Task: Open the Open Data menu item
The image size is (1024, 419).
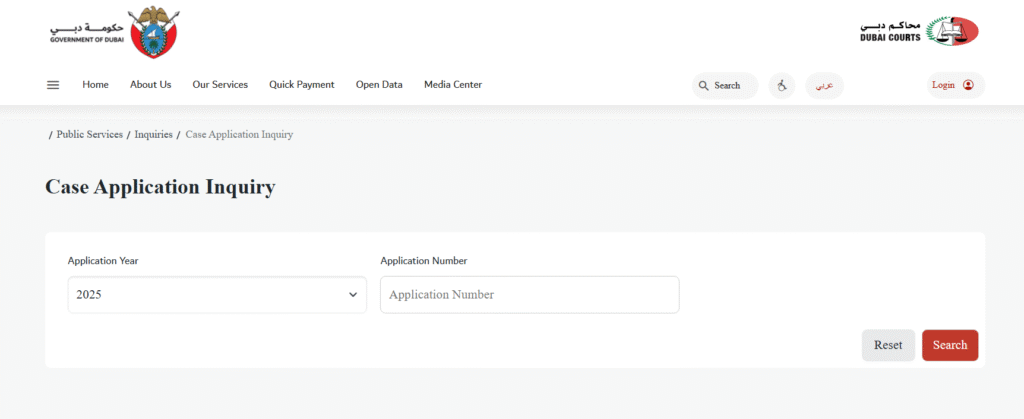Action: pyautogui.click(x=379, y=85)
